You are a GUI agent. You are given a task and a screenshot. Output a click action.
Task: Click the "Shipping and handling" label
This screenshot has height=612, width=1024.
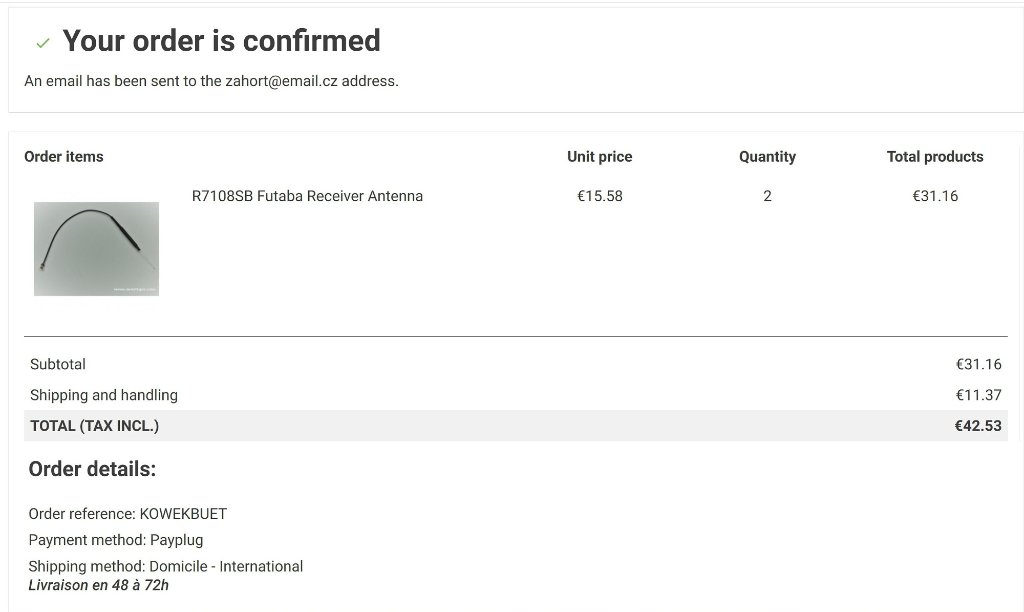click(x=104, y=395)
